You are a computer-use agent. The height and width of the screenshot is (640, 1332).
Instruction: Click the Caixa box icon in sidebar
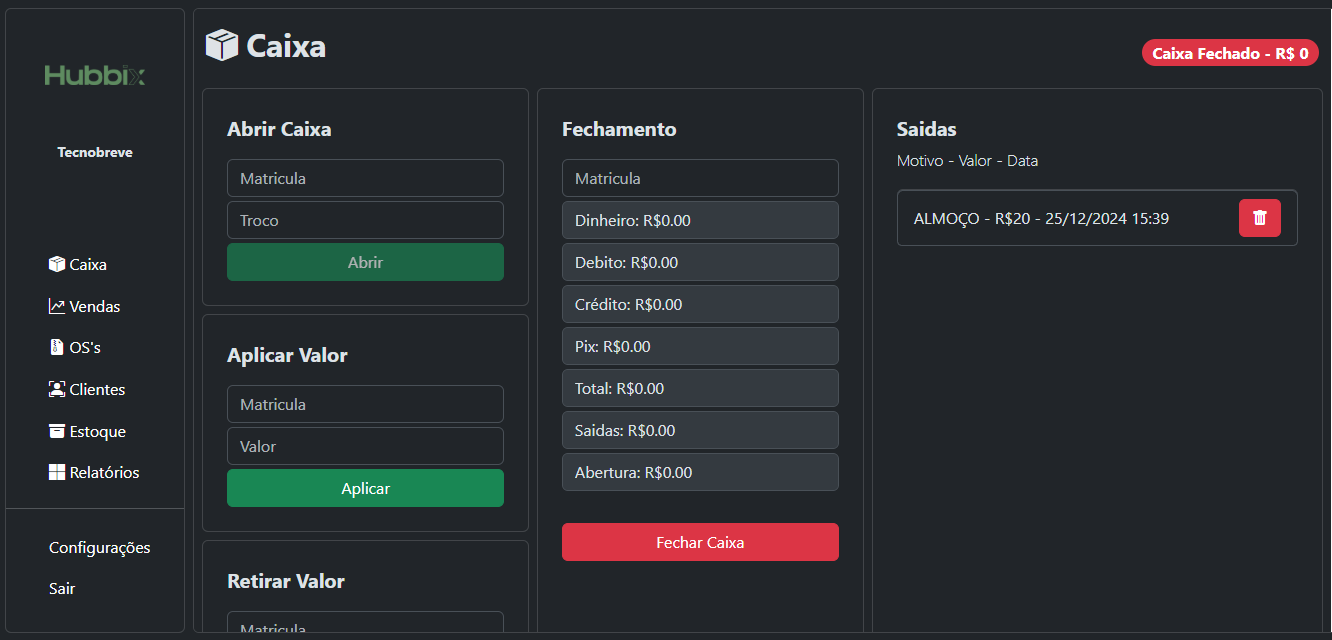[57, 264]
